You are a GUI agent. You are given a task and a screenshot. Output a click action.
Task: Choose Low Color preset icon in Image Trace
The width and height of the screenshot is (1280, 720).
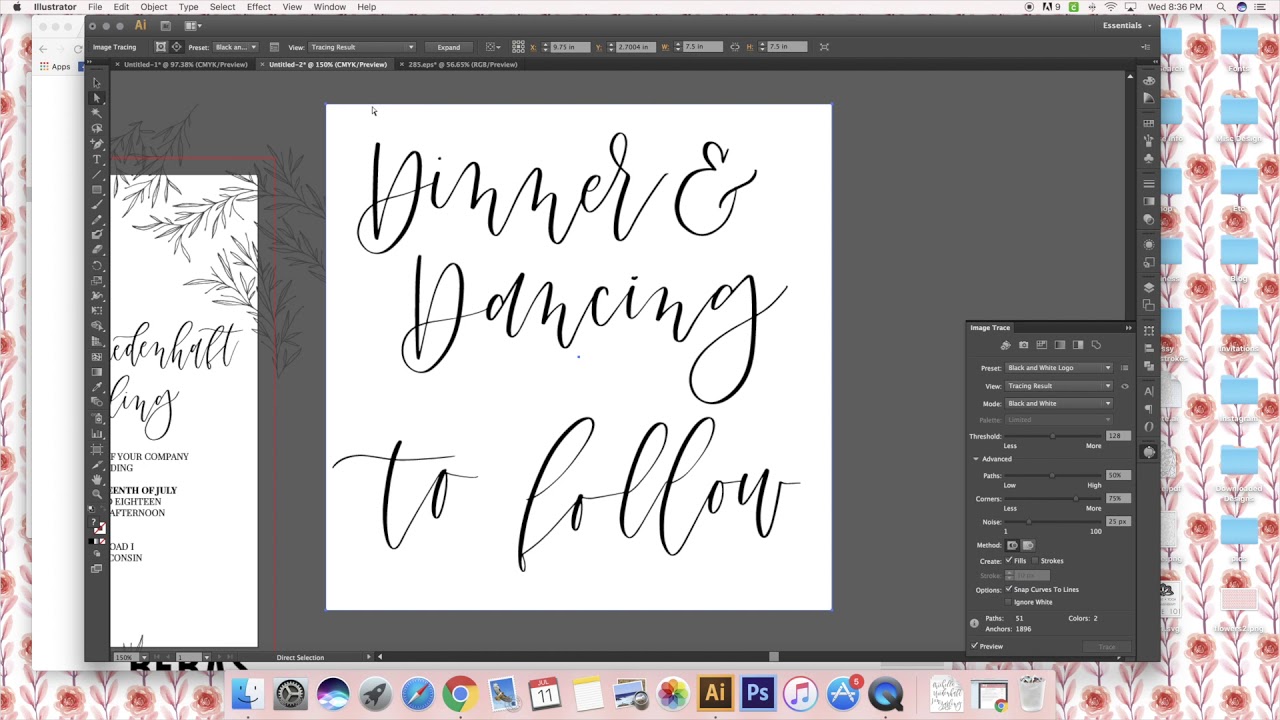click(1042, 345)
